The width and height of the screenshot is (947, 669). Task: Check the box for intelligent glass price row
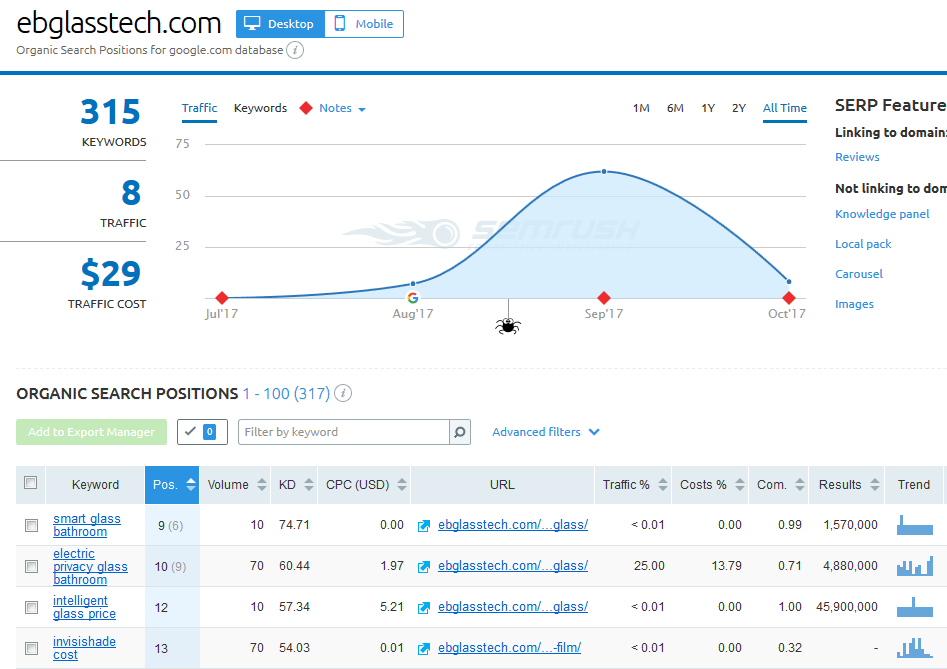(x=31, y=607)
